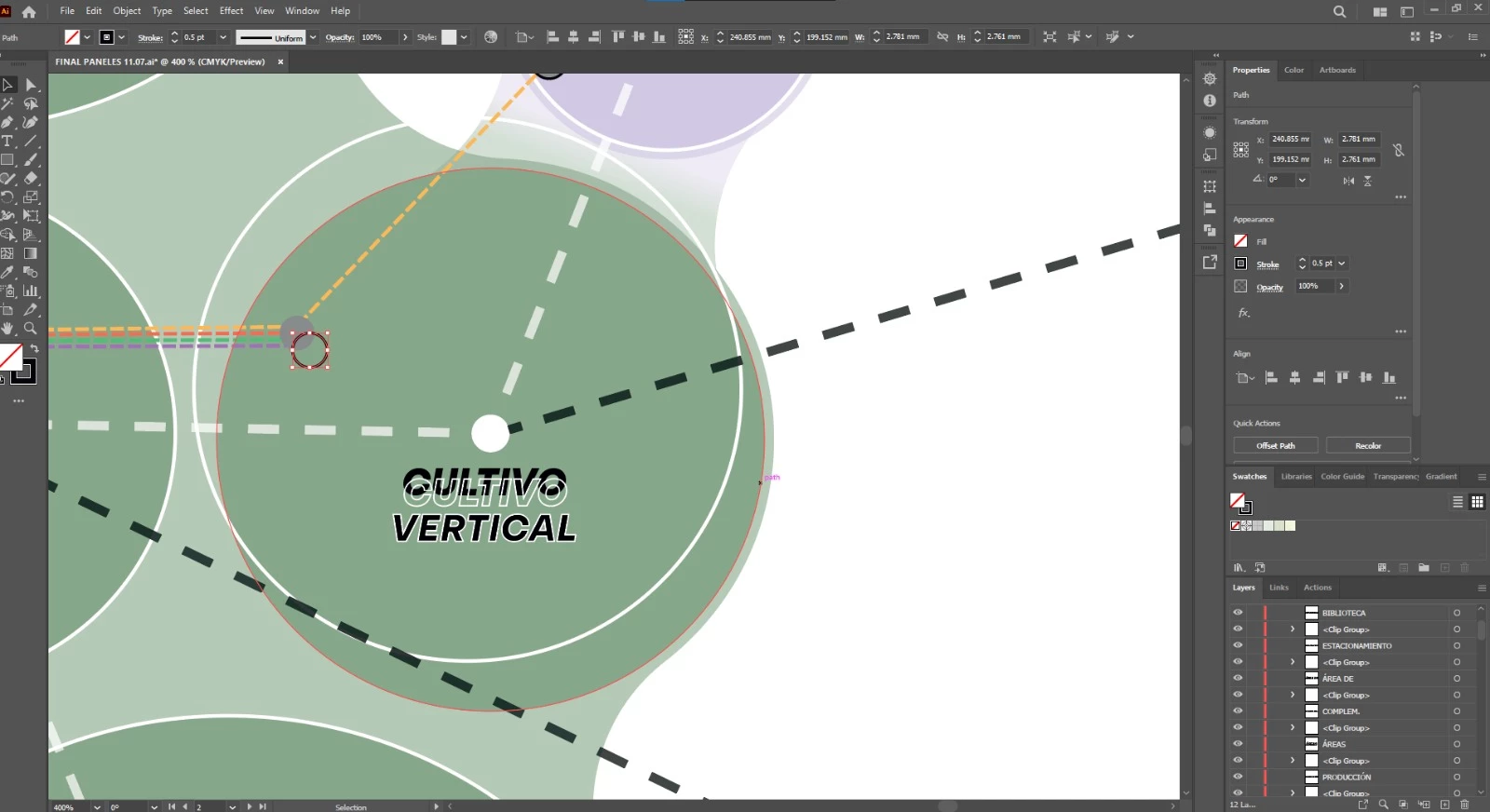Select the Pen tool
The image size is (1490, 812).
[7, 122]
